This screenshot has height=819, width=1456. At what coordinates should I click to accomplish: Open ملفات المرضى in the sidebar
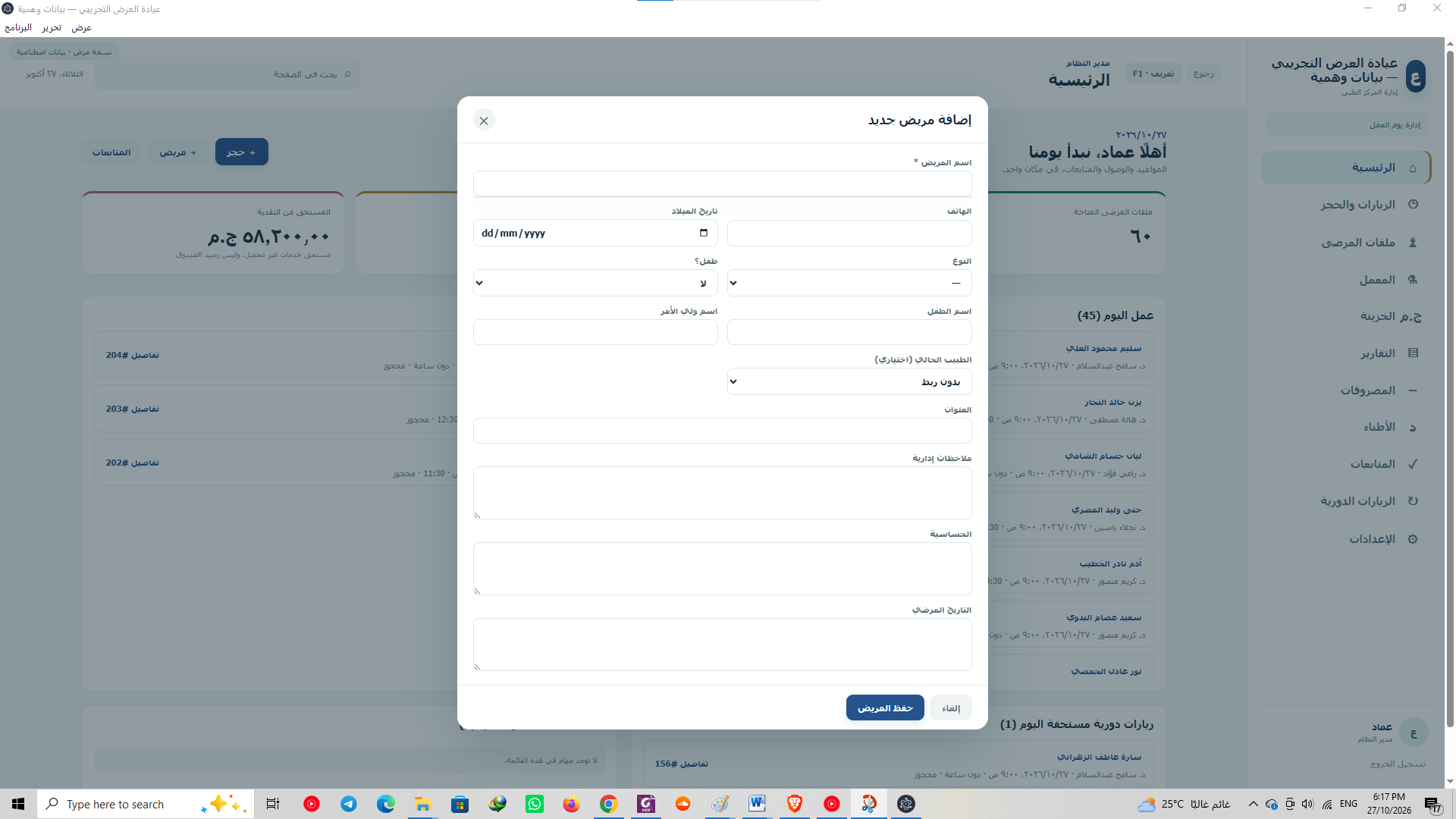pyautogui.click(x=1346, y=242)
